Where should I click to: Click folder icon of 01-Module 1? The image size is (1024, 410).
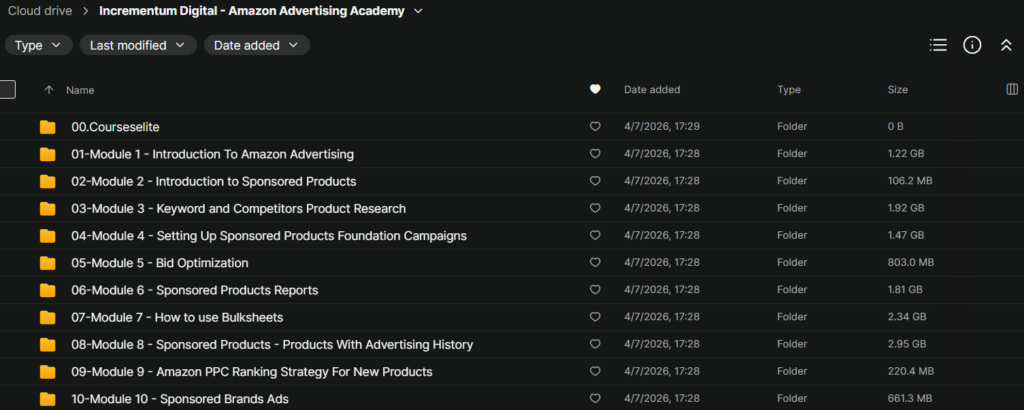[48, 155]
